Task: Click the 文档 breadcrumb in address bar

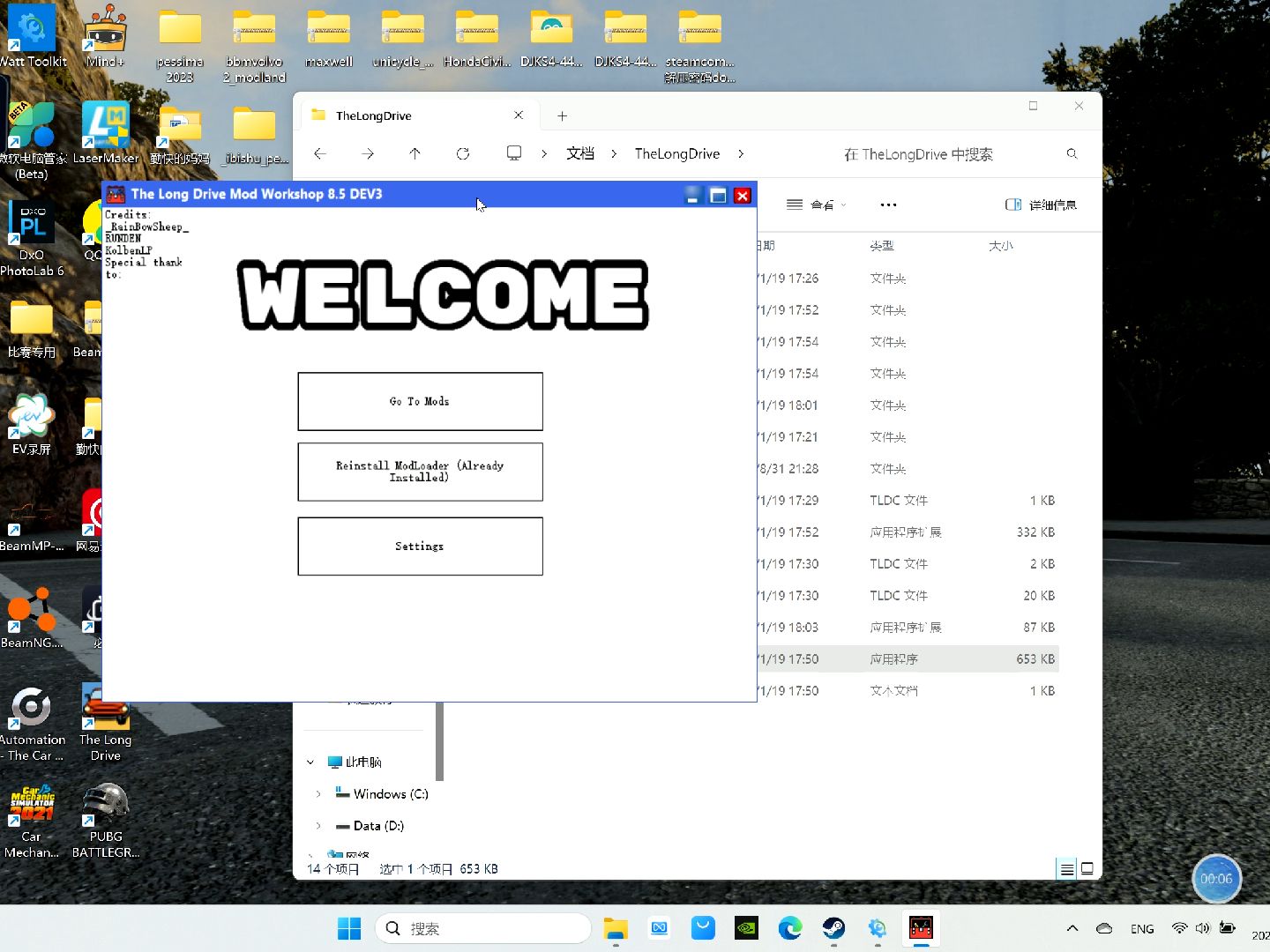Action: point(580,153)
